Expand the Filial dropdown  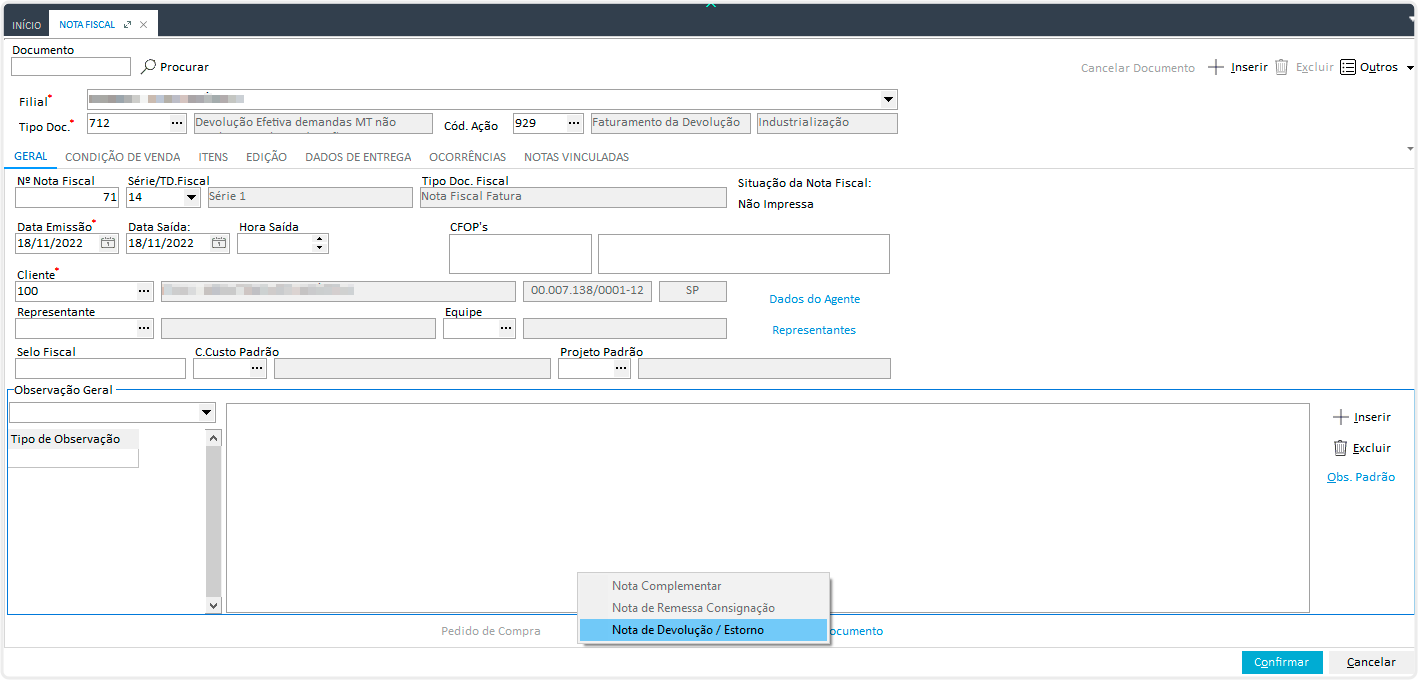click(x=887, y=100)
